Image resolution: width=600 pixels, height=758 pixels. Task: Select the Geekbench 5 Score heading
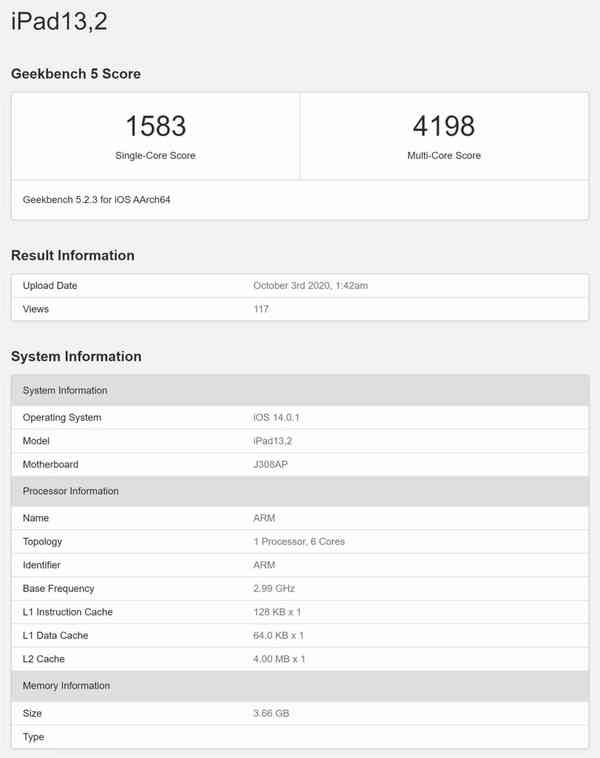tap(76, 73)
